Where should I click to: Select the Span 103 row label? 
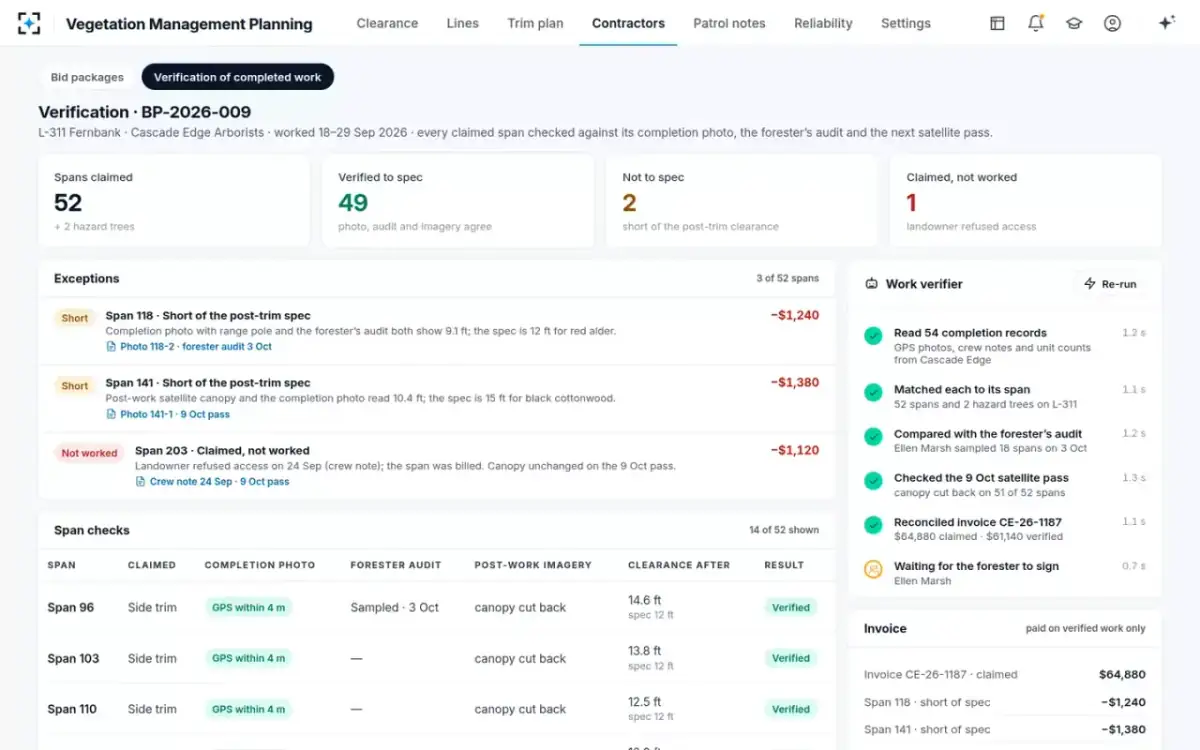[x=74, y=658]
